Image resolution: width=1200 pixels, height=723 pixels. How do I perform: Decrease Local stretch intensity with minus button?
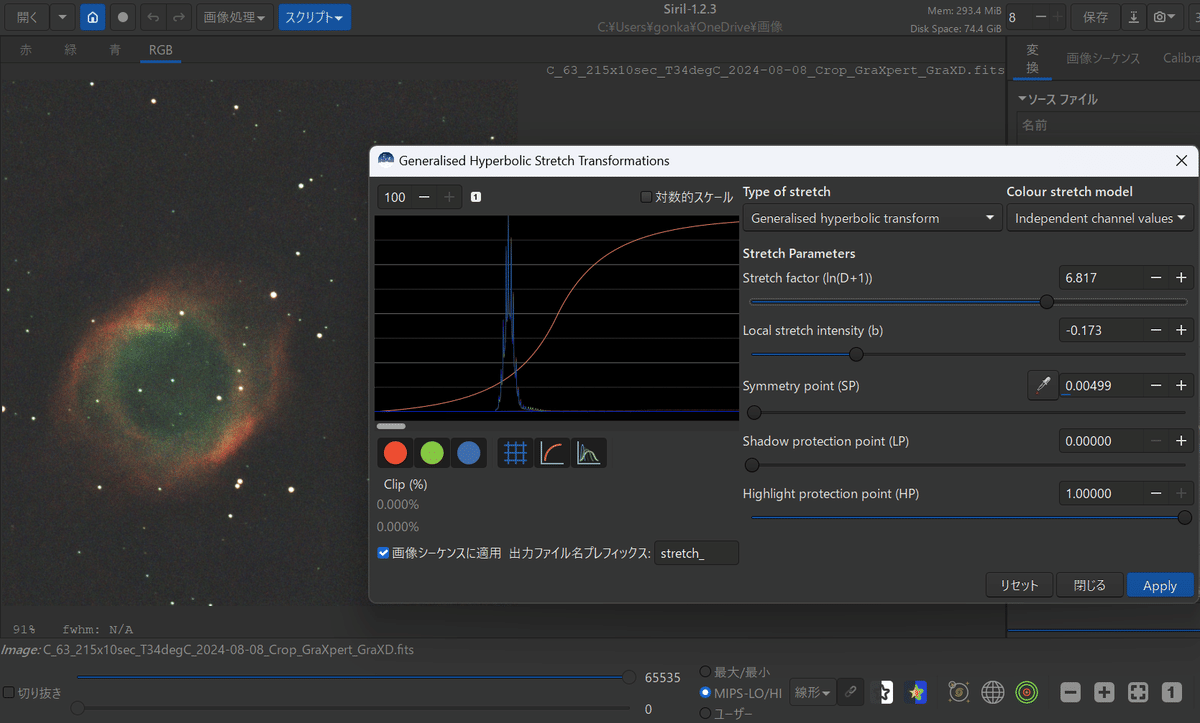1156,330
